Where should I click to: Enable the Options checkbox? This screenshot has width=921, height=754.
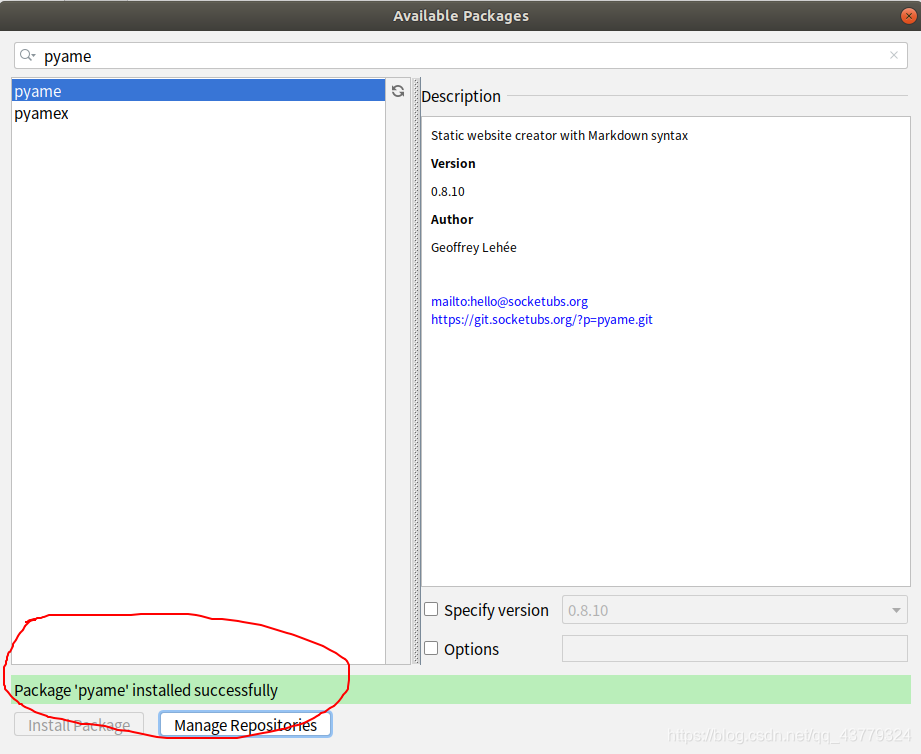431,648
